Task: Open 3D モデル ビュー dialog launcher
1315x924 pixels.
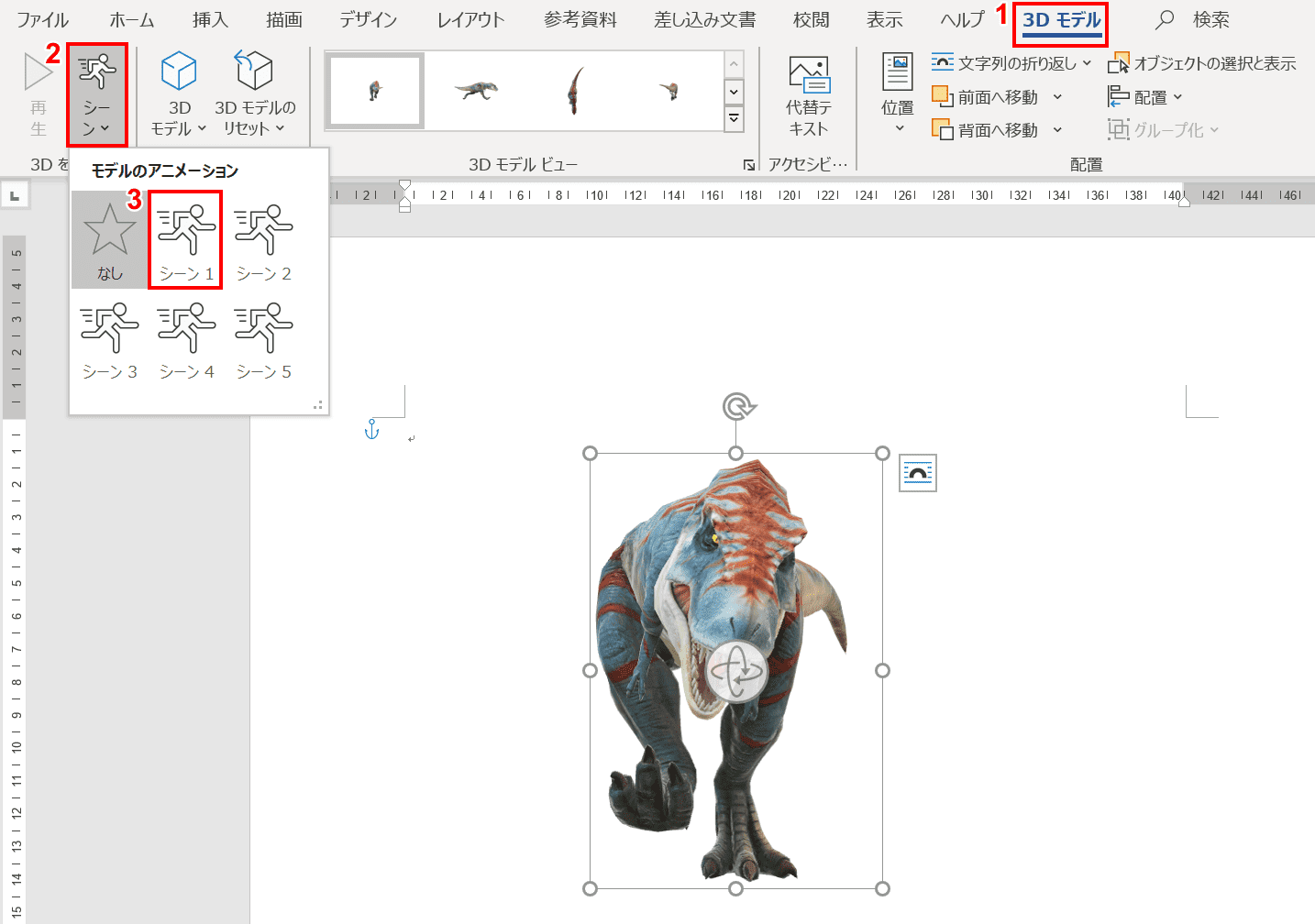Action: (749, 165)
